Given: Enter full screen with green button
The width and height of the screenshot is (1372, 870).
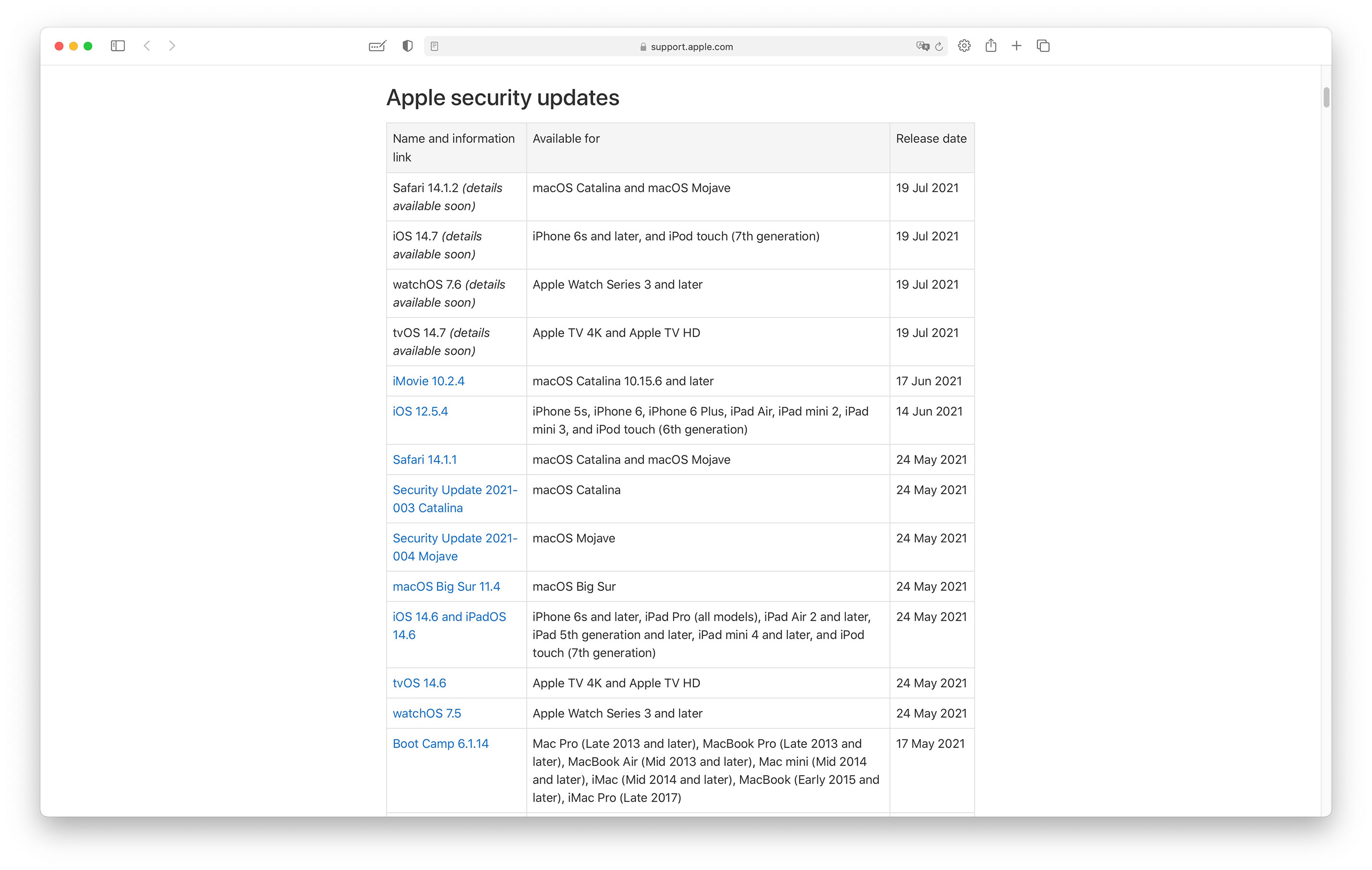Looking at the screenshot, I should (88, 46).
